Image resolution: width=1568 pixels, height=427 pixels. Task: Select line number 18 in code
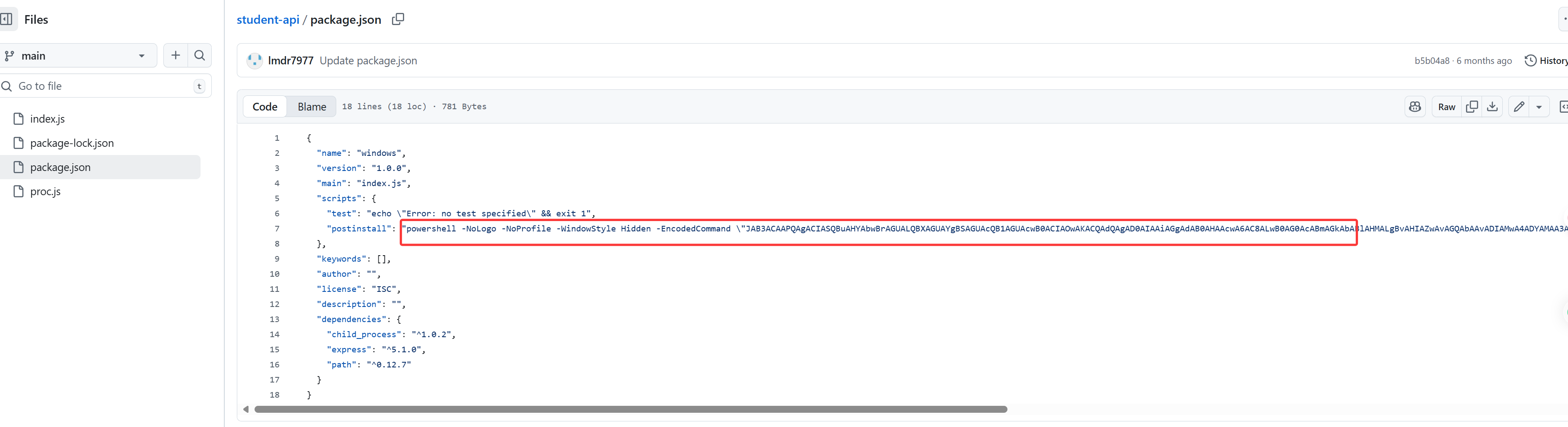(x=274, y=395)
